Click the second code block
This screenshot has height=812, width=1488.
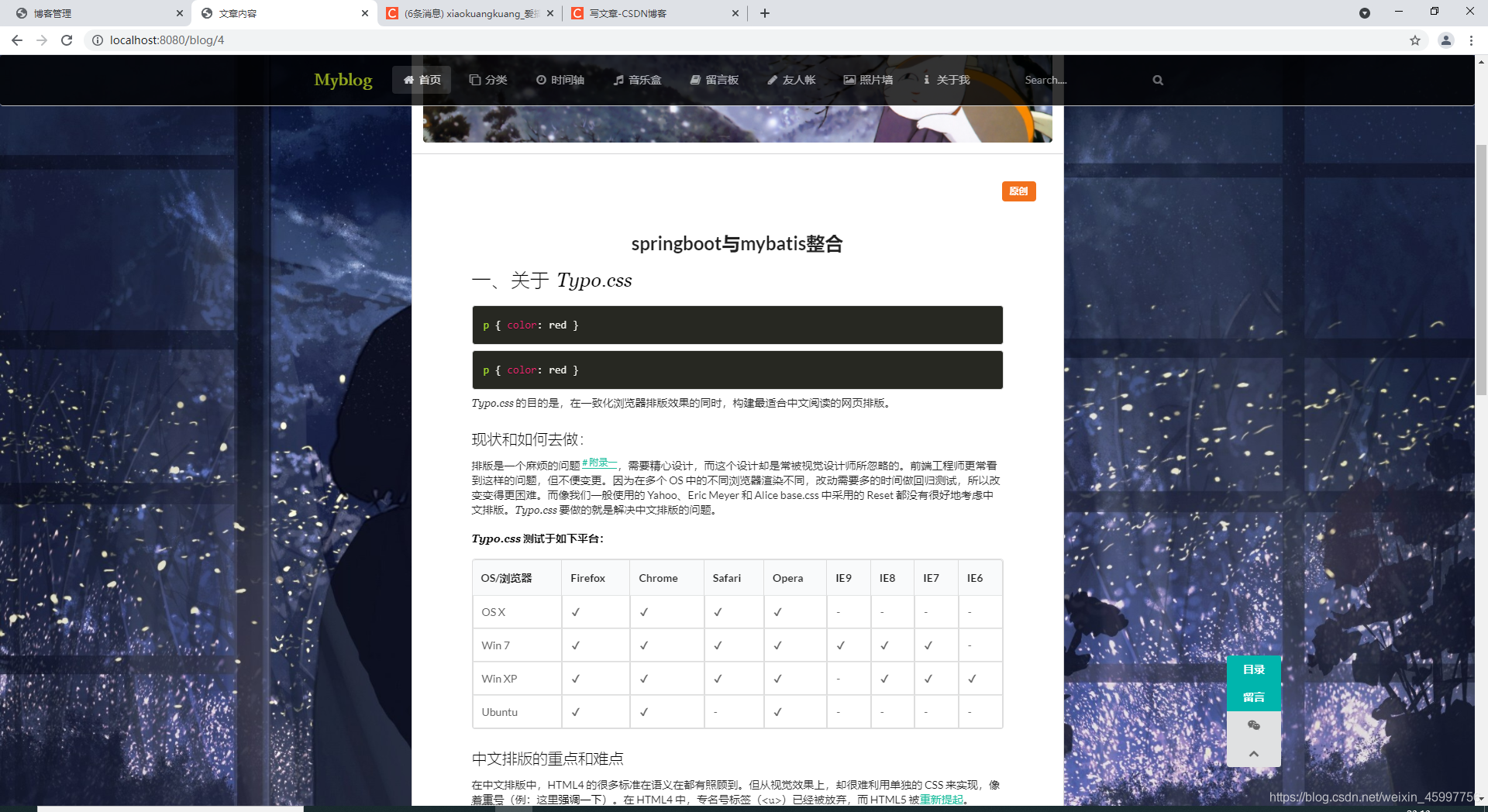737,370
